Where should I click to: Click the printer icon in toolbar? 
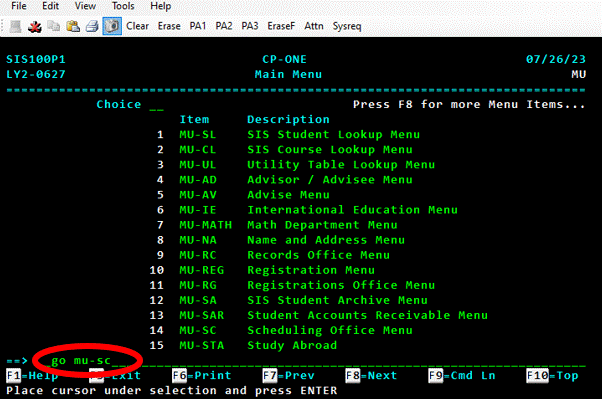tap(92, 26)
